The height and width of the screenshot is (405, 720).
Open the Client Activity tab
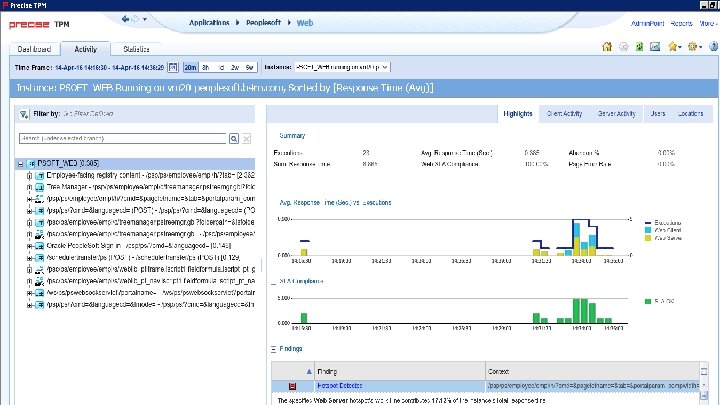pos(564,114)
